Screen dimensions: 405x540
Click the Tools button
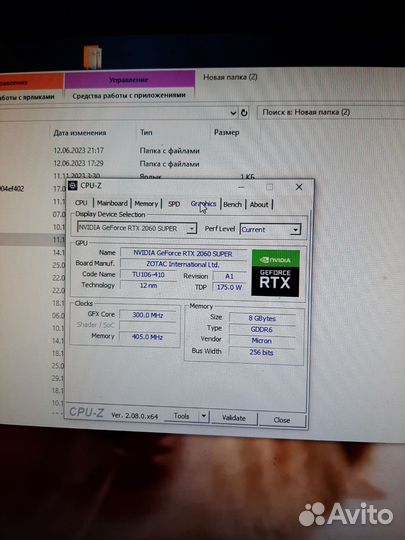181,416
